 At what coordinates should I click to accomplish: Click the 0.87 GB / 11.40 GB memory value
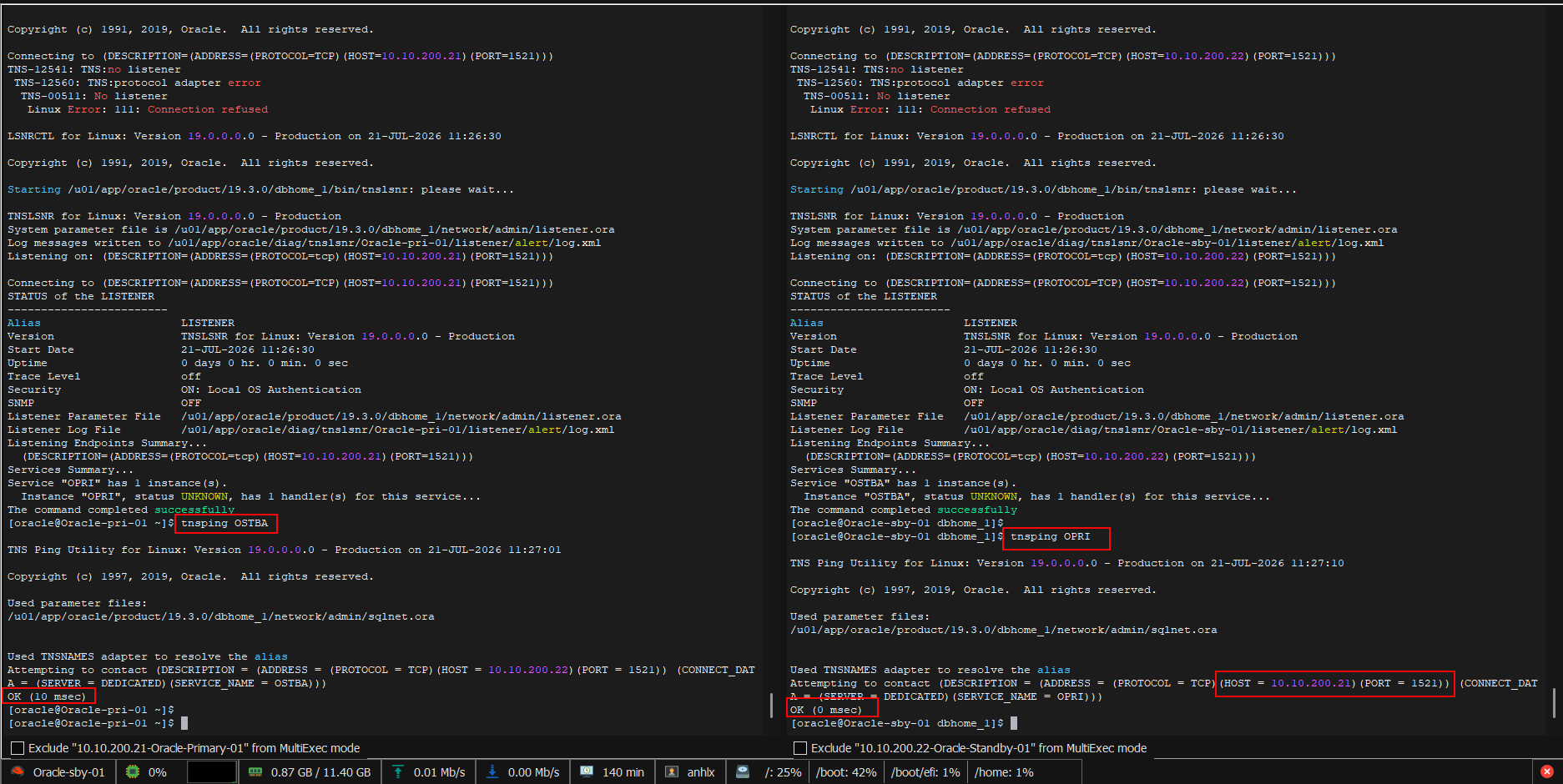(x=321, y=772)
